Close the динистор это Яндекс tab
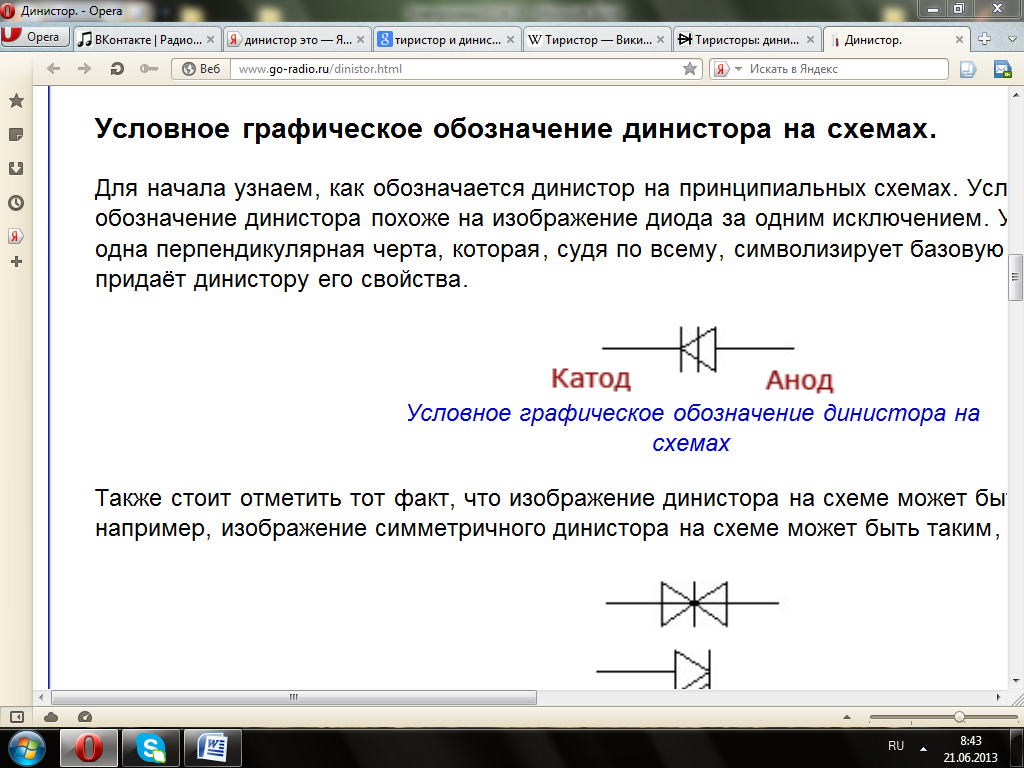This screenshot has height=768, width=1024. coord(360,40)
